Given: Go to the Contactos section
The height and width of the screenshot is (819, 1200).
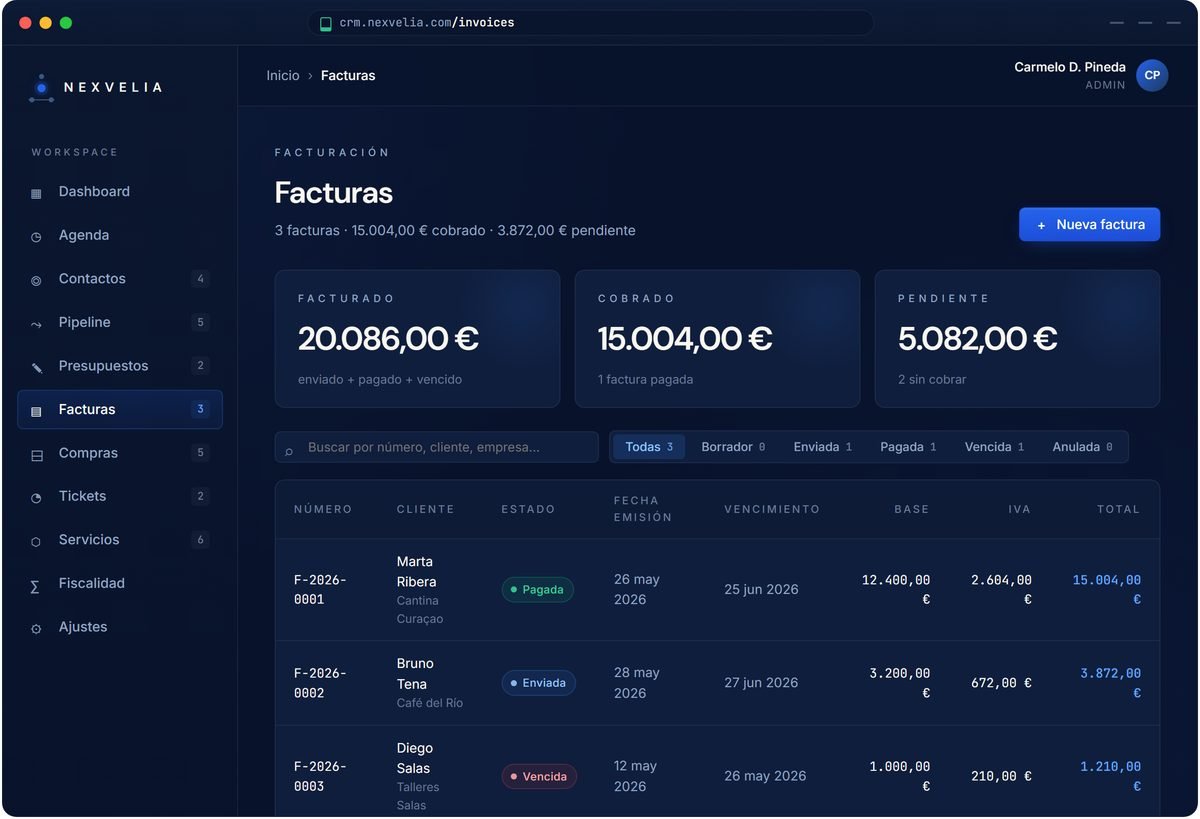Looking at the screenshot, I should click(x=120, y=279).
